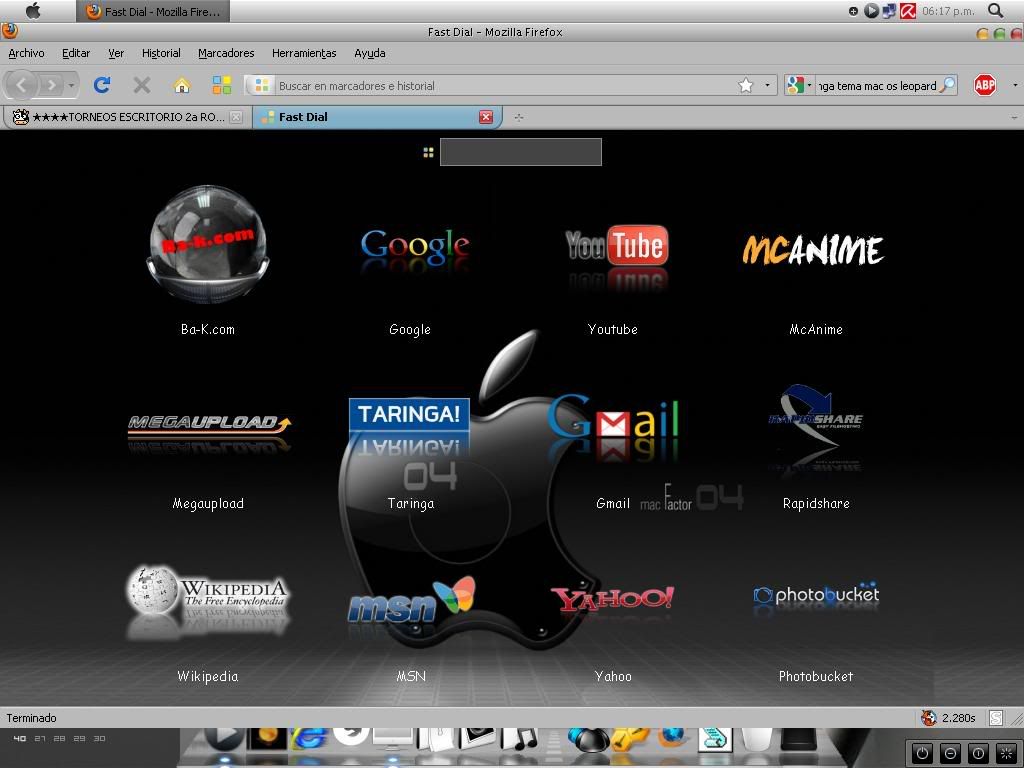Go forward with the Forward arrow button

tap(50, 85)
